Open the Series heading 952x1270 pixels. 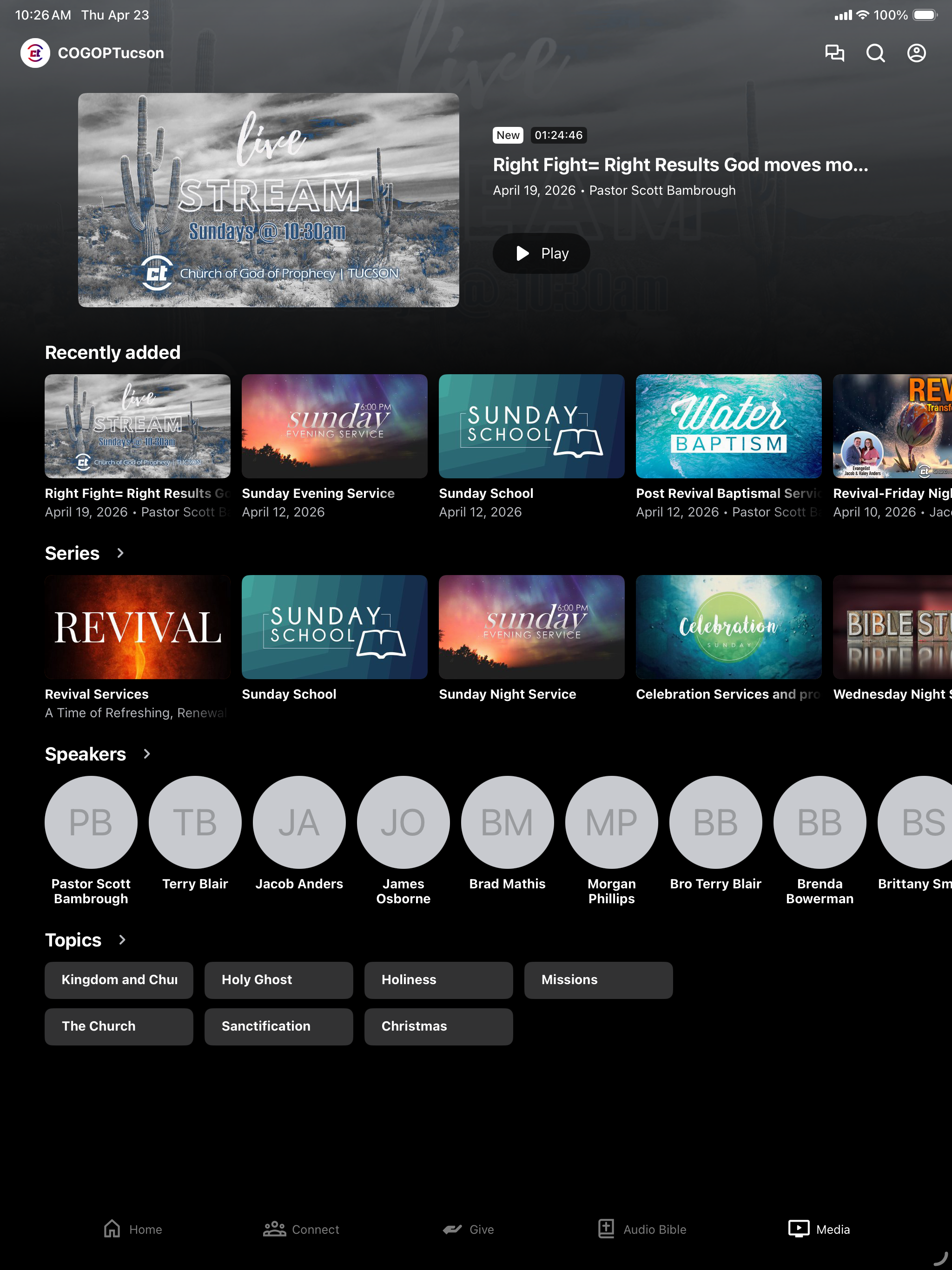[x=73, y=553]
